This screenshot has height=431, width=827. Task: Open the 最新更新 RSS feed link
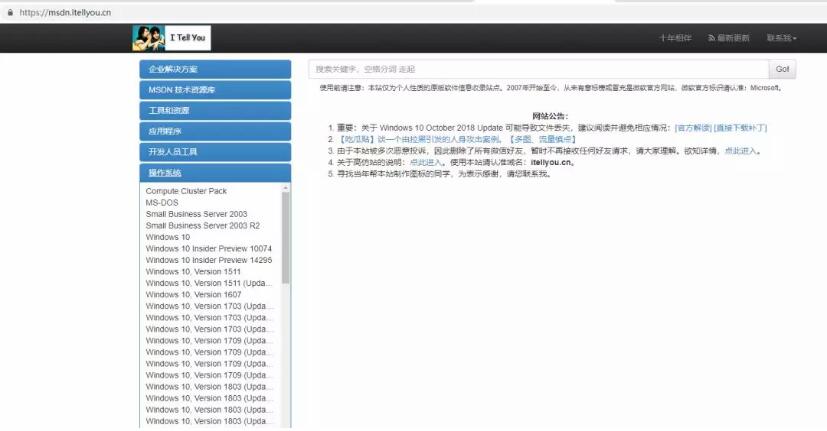pyautogui.click(x=728, y=38)
